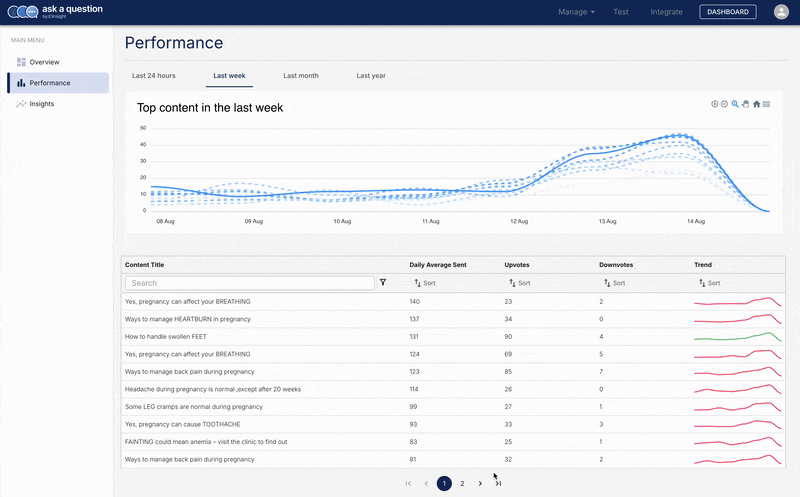
Task: Switch to the Last month tab
Action: [300, 76]
